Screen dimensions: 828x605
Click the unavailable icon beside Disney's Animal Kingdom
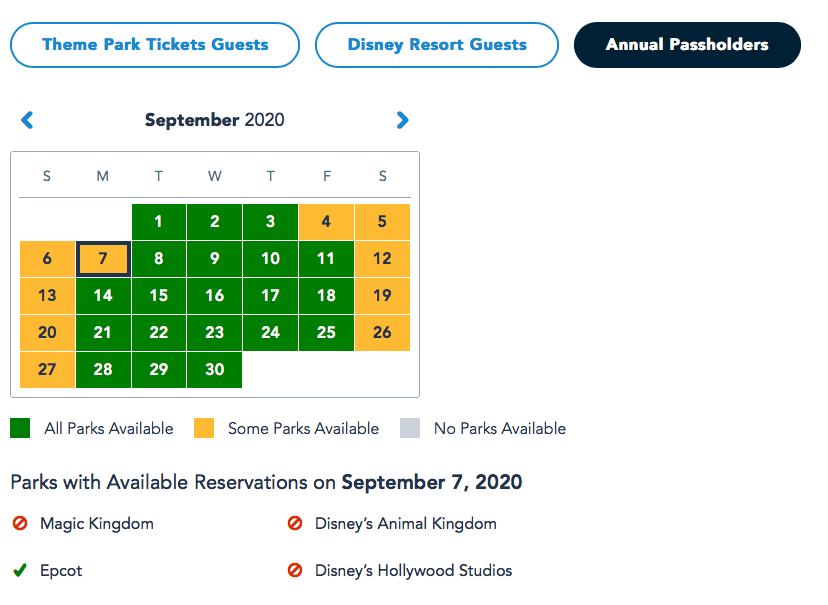295,523
